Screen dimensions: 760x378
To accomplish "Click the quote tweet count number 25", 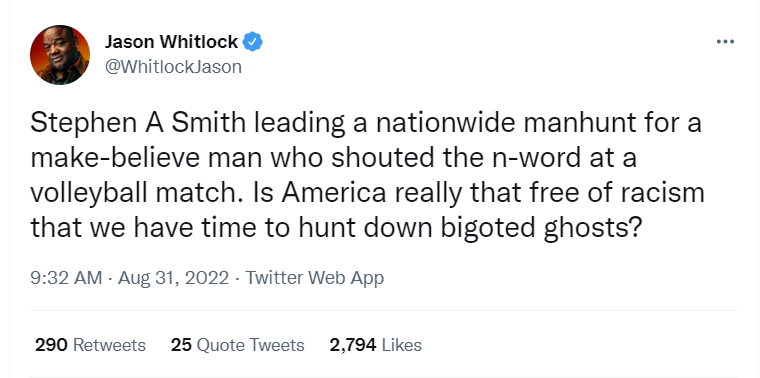I will (181, 345).
